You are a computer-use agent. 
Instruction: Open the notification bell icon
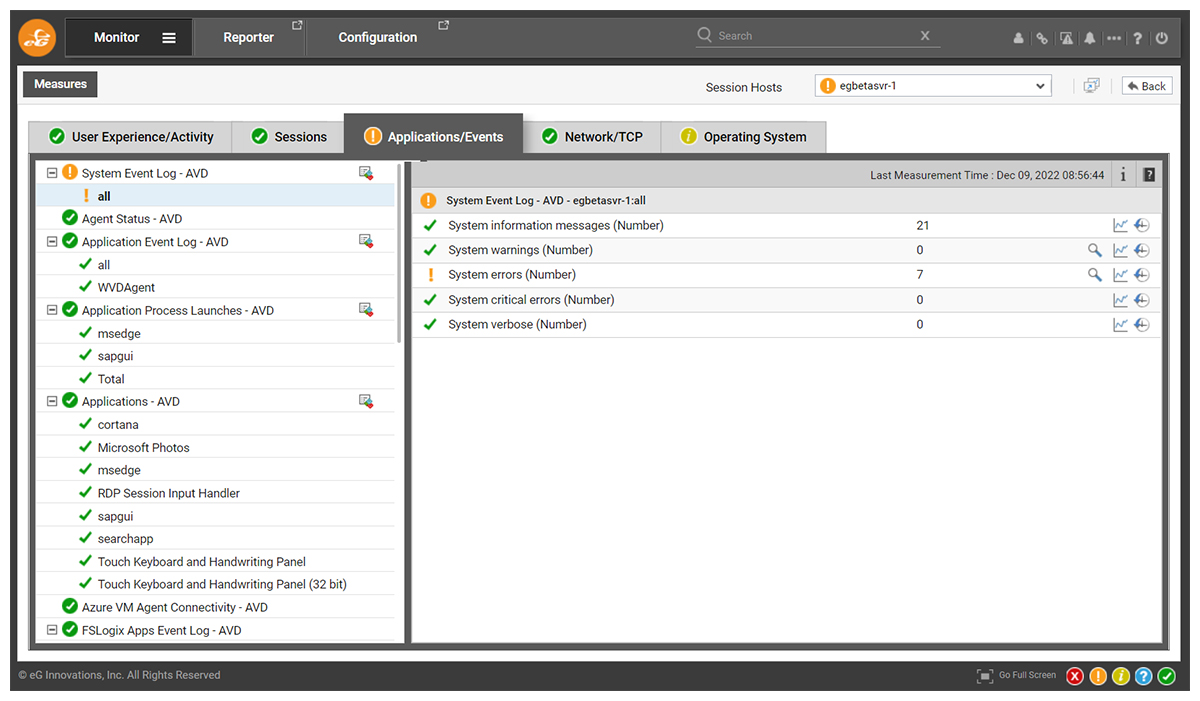pos(1090,38)
